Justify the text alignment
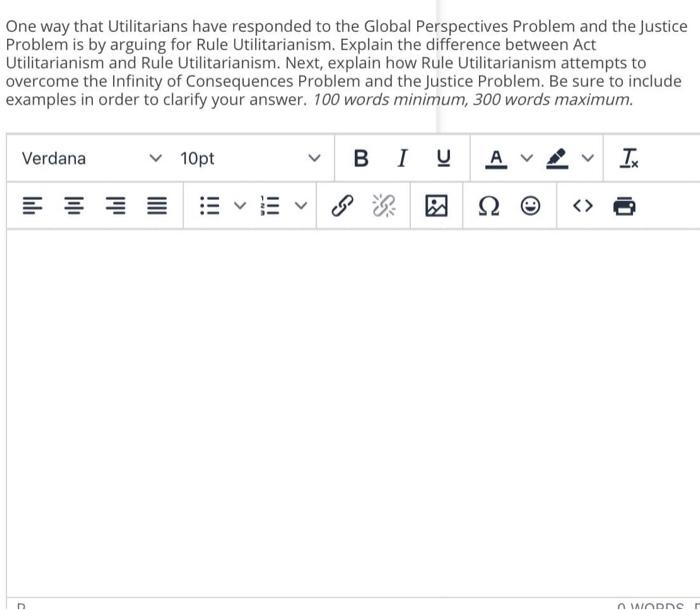 coord(157,206)
